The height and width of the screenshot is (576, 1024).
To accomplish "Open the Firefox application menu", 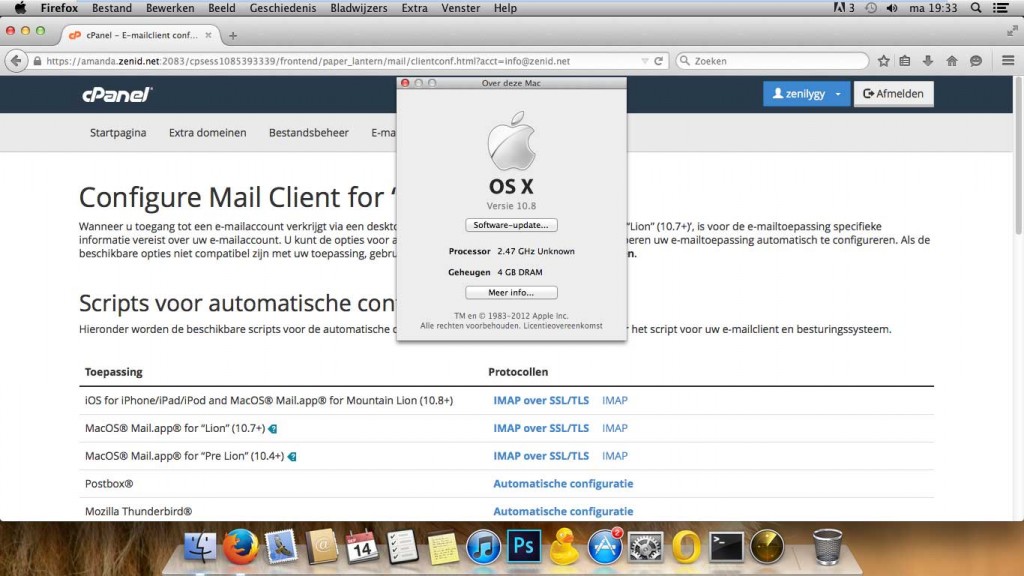I will pyautogui.click(x=59, y=8).
